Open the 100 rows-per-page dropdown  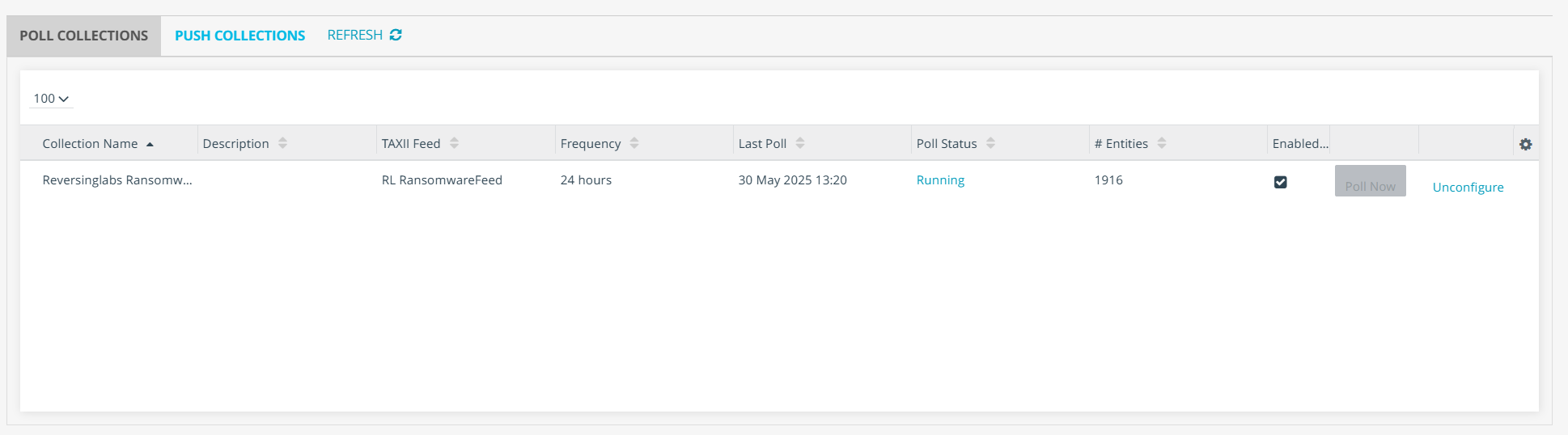pos(51,99)
